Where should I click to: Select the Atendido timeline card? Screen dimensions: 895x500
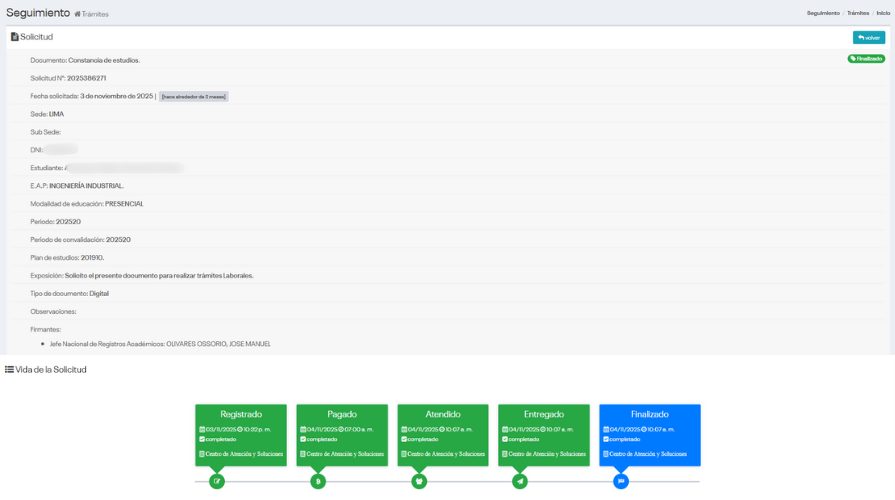point(442,434)
